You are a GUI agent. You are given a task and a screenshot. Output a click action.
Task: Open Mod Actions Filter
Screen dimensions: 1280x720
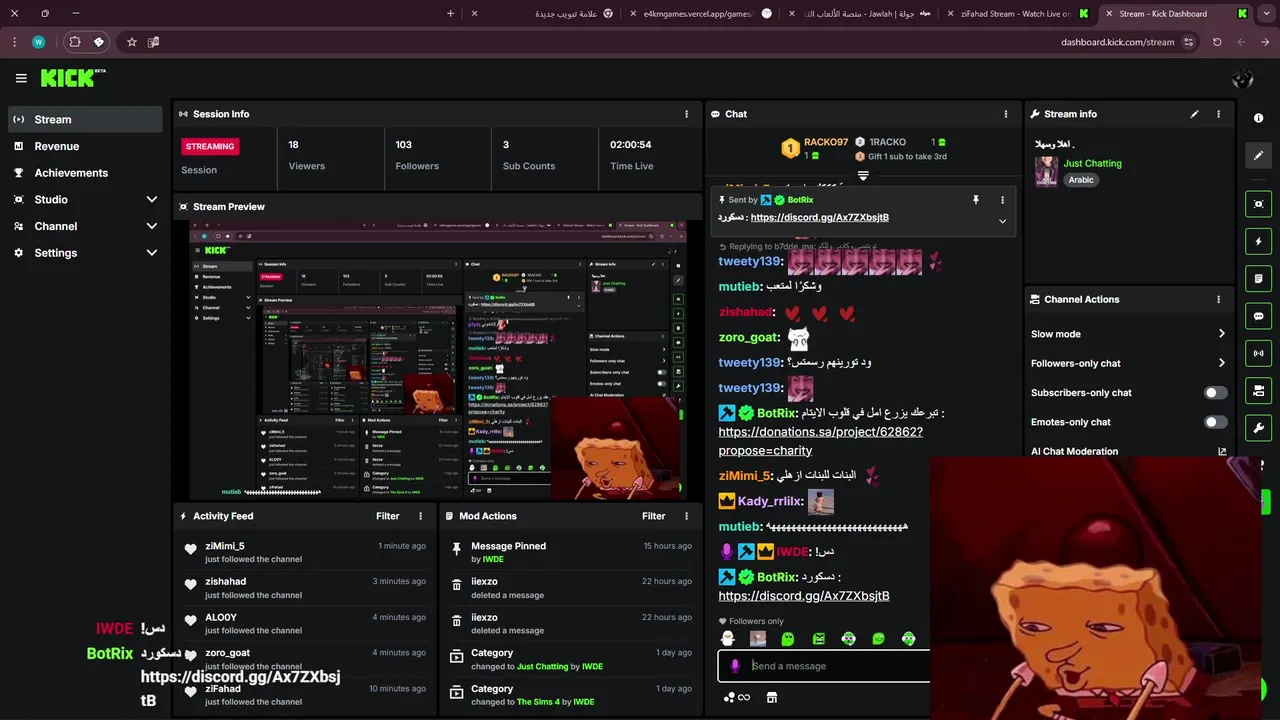tap(654, 516)
